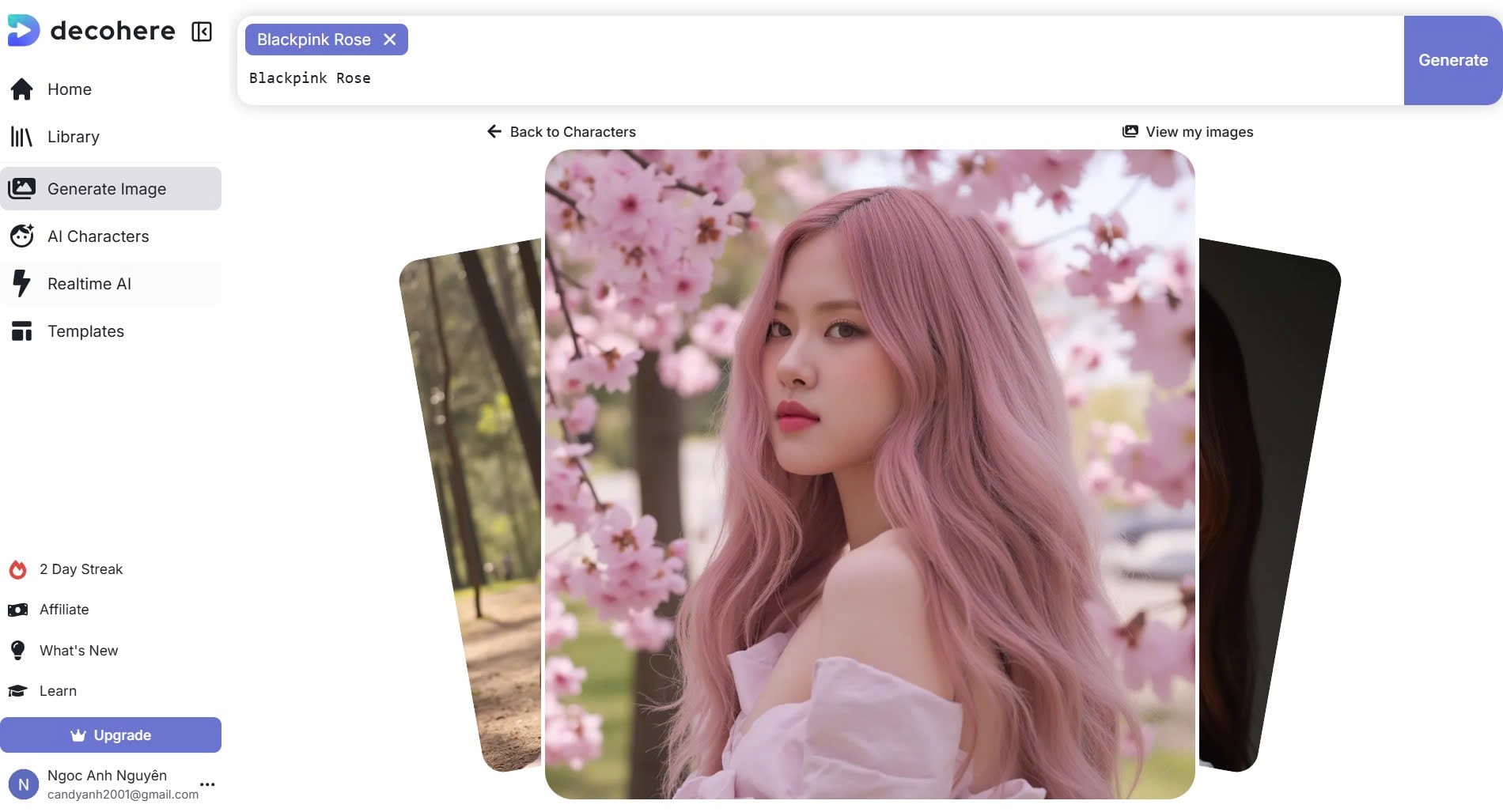Open the Library section
This screenshot has width=1503, height=812.
pyautogui.click(x=111, y=137)
